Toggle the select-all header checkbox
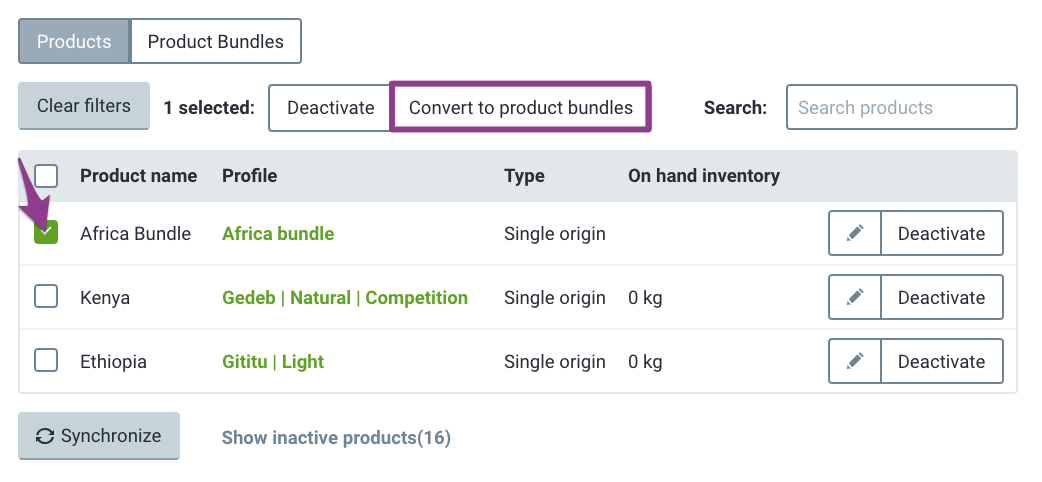This screenshot has height=482, width=1042. coord(46,176)
